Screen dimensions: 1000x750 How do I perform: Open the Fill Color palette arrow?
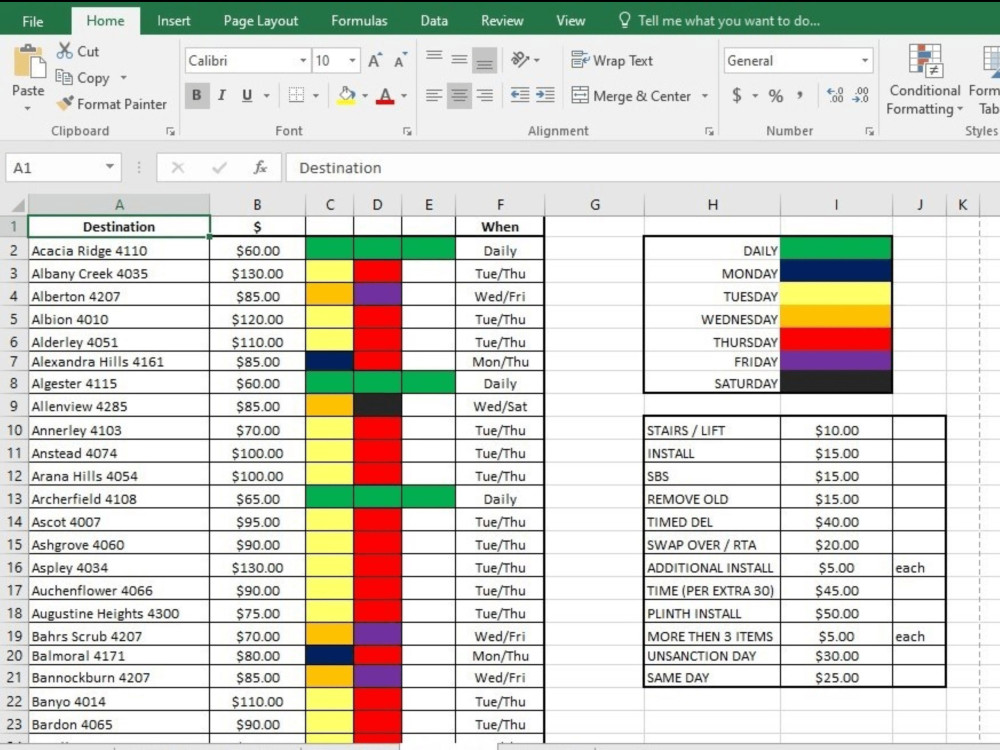click(365, 96)
